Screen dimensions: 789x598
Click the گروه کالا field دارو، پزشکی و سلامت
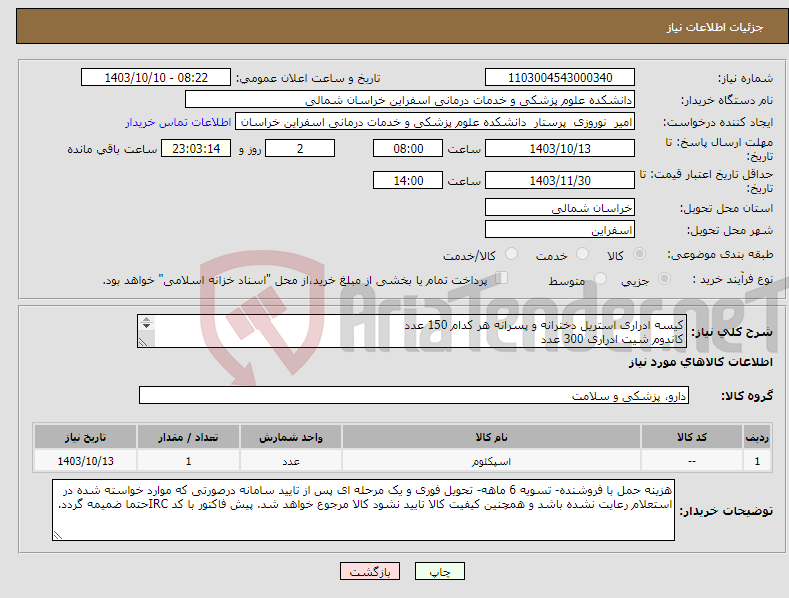click(414, 396)
